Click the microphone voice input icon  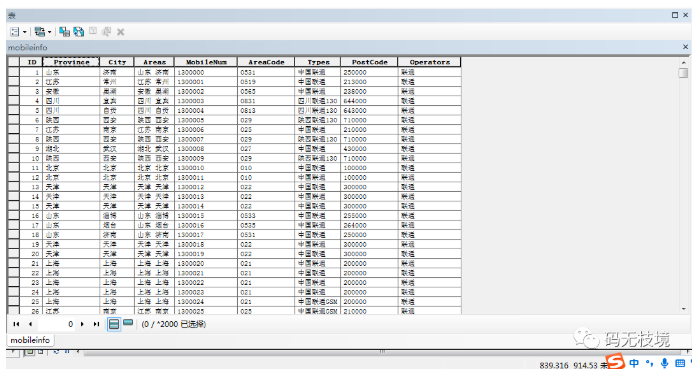click(665, 363)
